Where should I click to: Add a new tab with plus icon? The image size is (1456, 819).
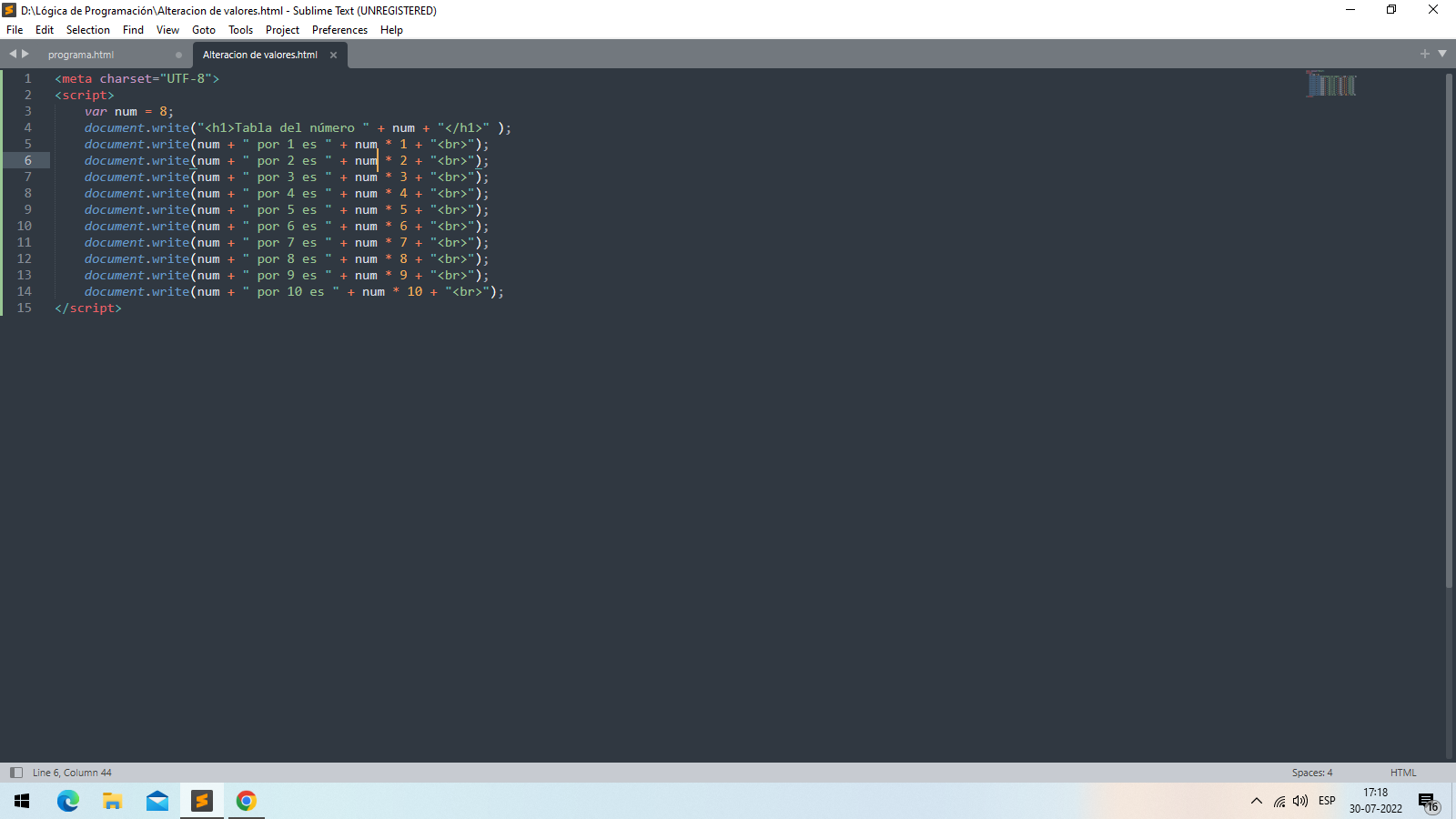click(x=1425, y=55)
